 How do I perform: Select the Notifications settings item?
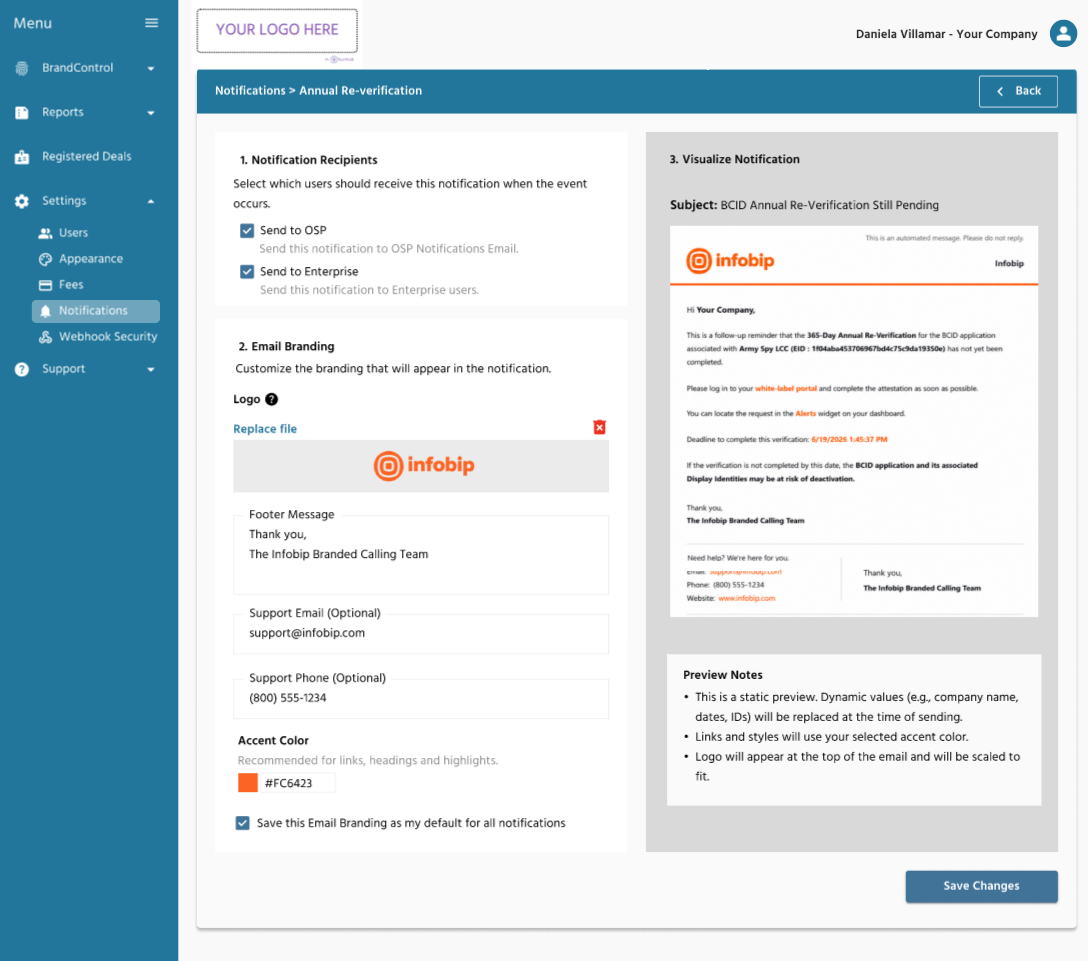pos(96,311)
